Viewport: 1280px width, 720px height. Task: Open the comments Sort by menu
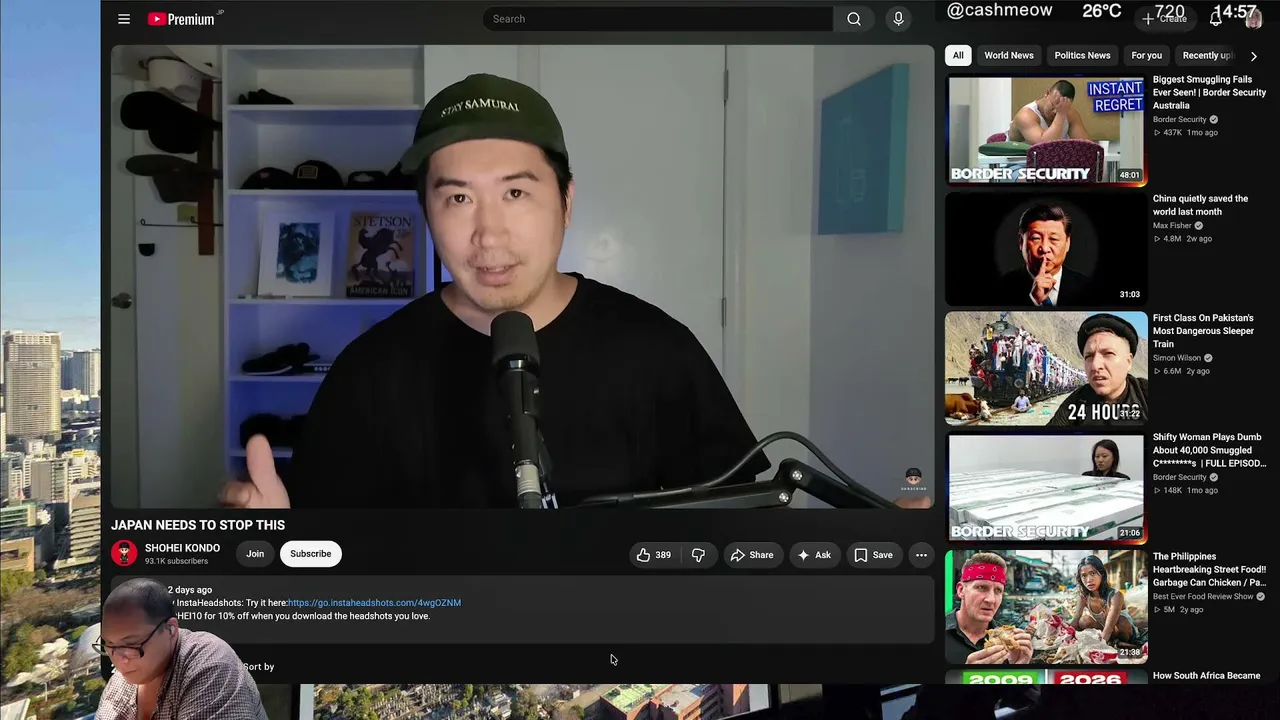tap(258, 667)
